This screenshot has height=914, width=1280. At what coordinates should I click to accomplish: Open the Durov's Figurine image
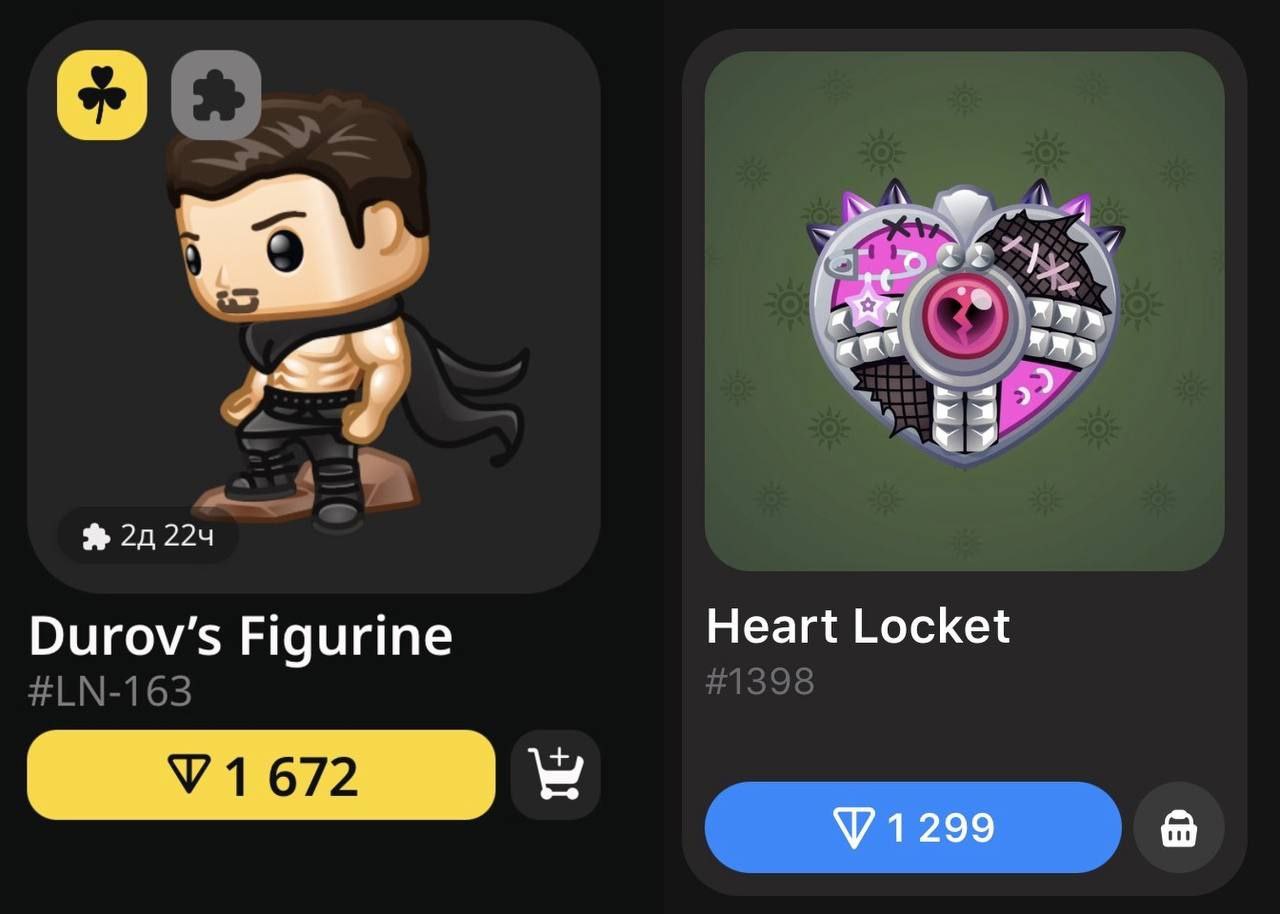pos(313,307)
